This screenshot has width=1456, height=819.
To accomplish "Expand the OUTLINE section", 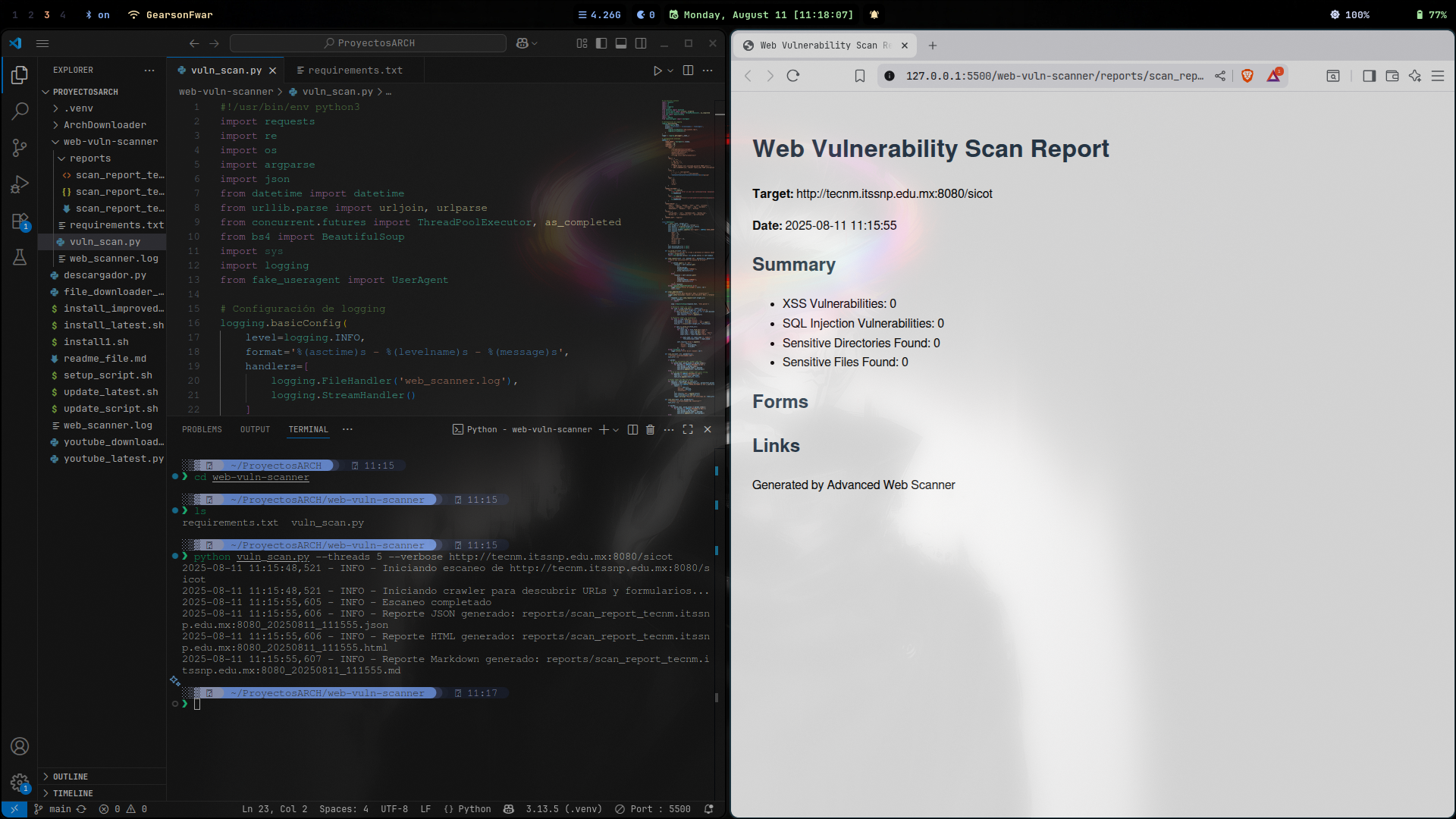I will point(102,777).
